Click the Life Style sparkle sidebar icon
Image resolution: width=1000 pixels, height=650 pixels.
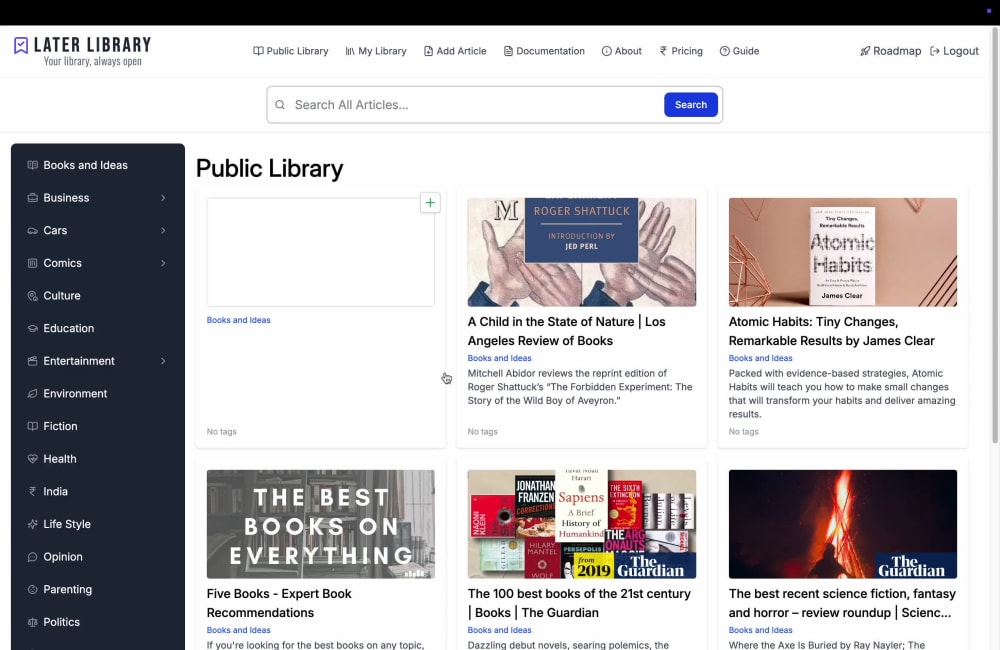pos(33,524)
